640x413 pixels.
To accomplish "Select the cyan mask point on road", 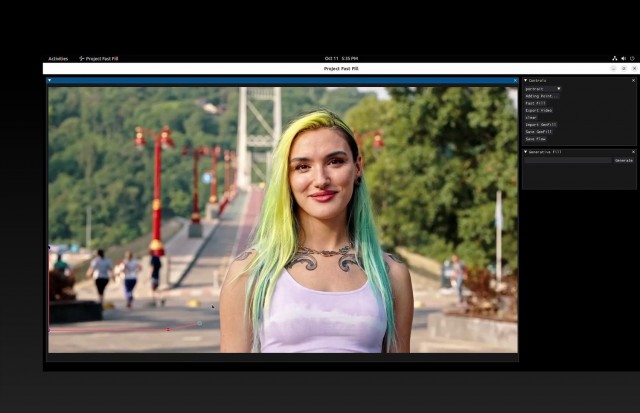I will (200, 323).
